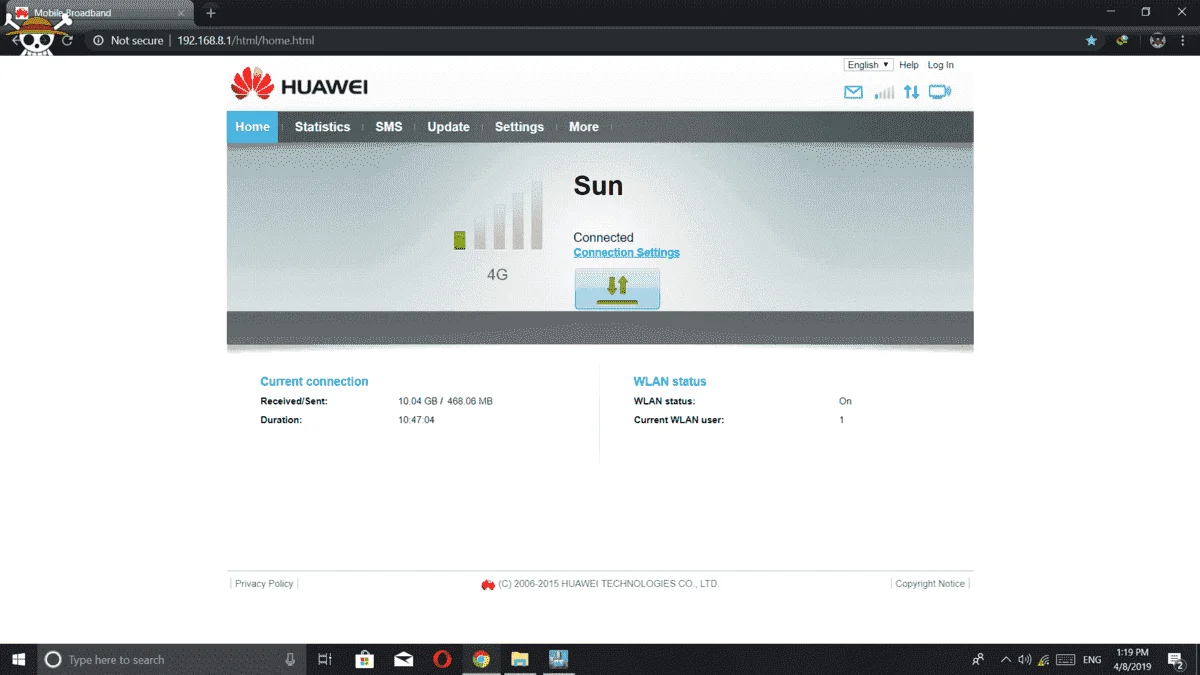Click the green SIM card icon
1200x675 pixels.
(460, 240)
